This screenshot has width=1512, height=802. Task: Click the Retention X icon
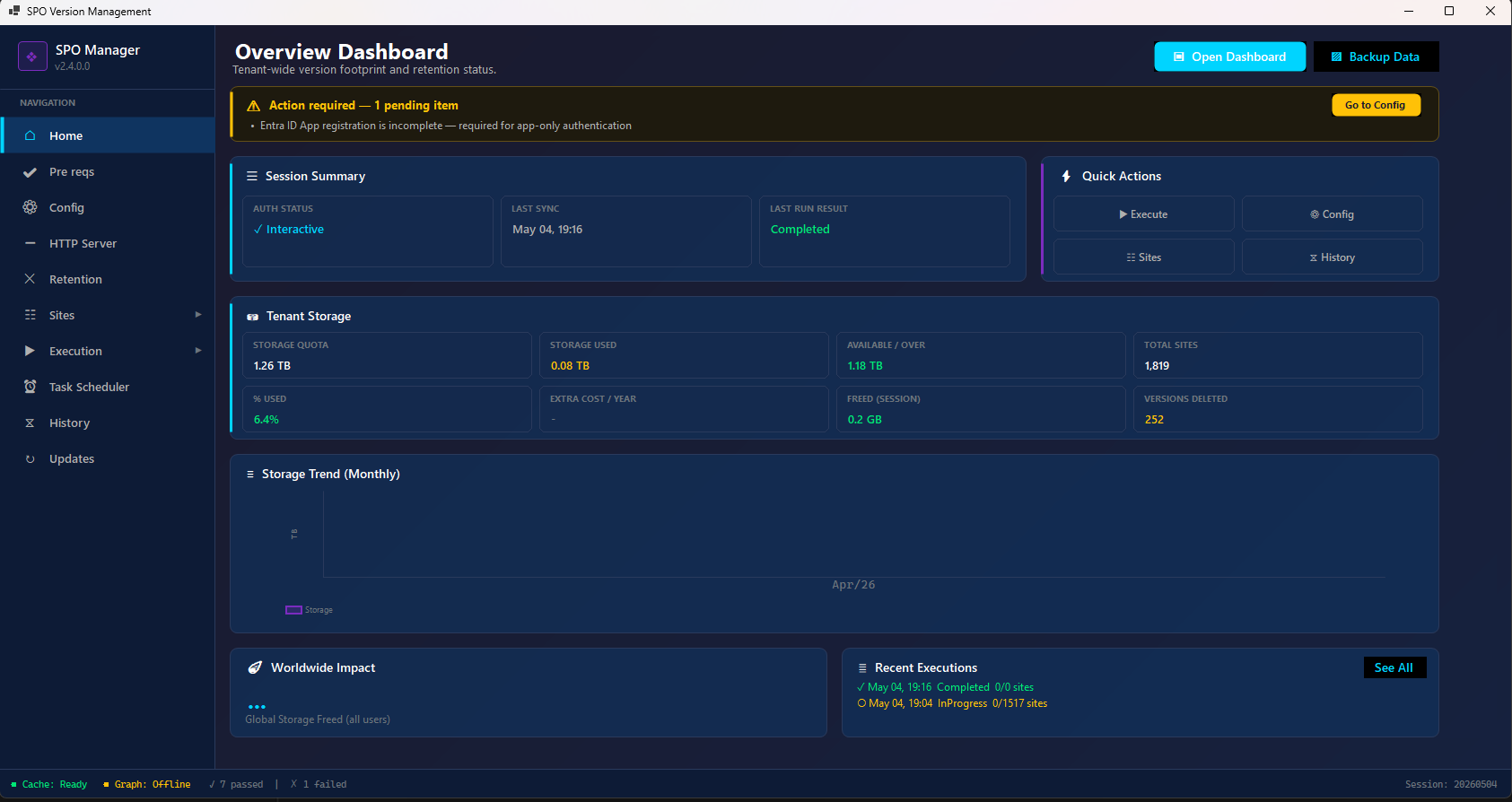(30, 279)
